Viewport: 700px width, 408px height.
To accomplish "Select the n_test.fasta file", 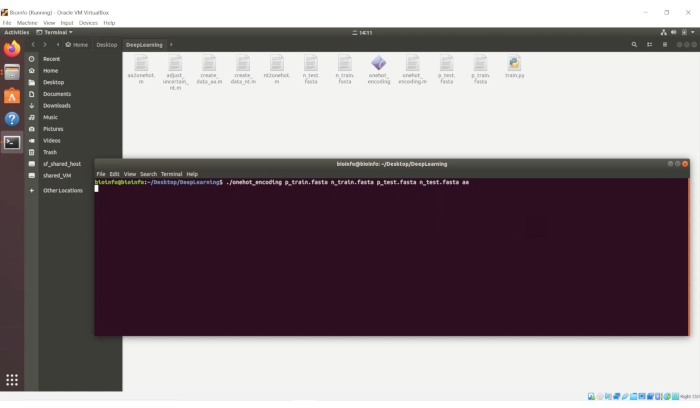I will [x=311, y=70].
